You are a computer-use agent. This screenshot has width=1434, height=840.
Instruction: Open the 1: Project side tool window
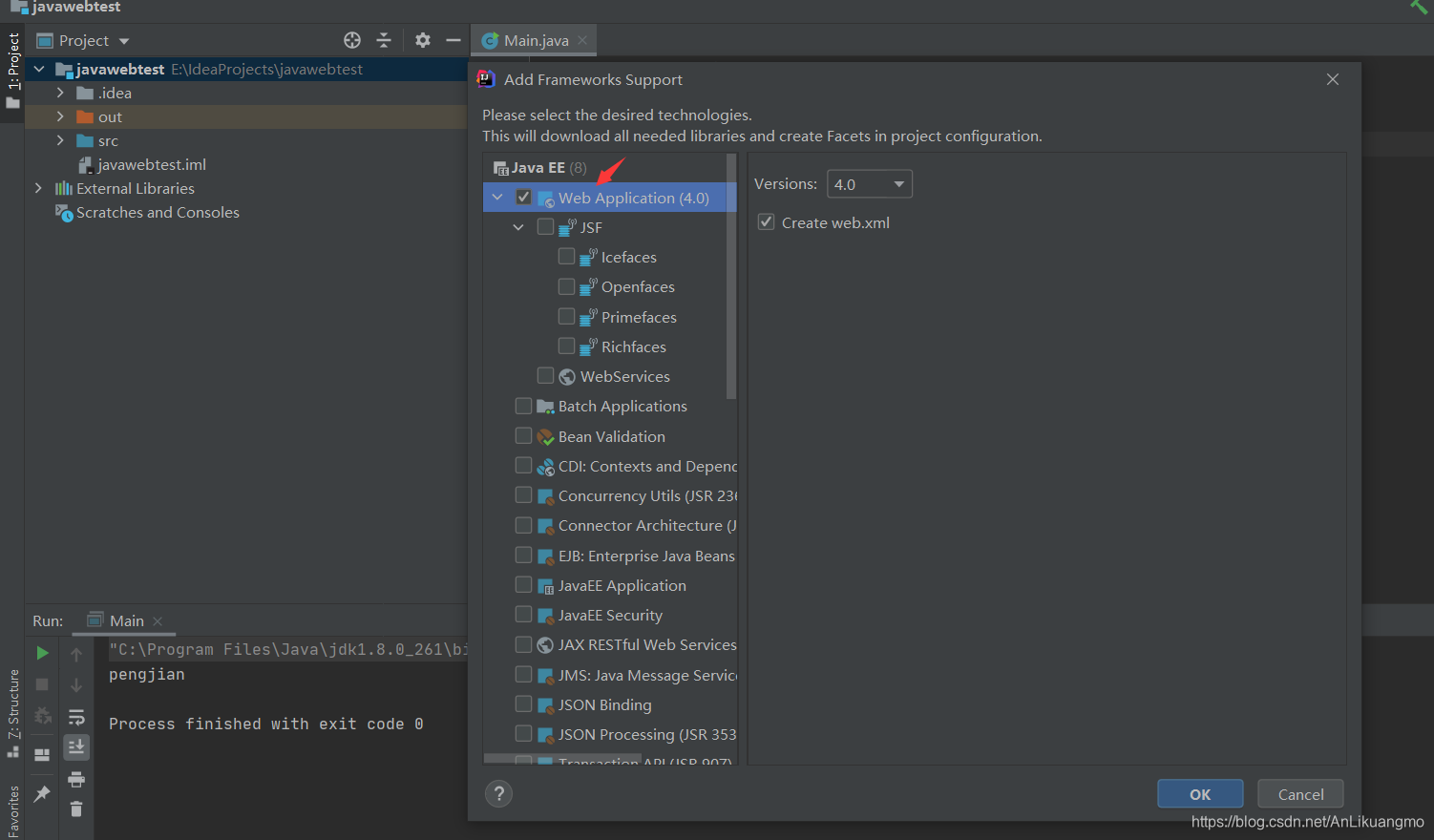(x=13, y=71)
